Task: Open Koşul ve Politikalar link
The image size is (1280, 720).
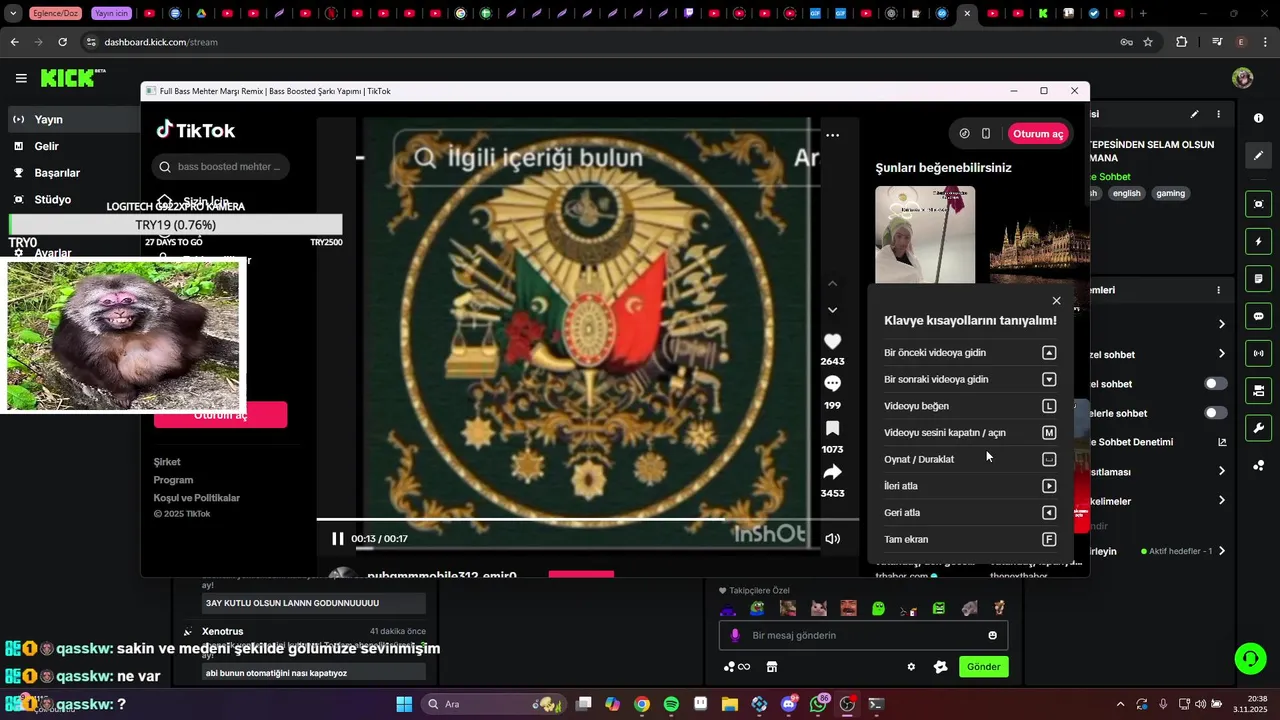Action: (x=196, y=498)
